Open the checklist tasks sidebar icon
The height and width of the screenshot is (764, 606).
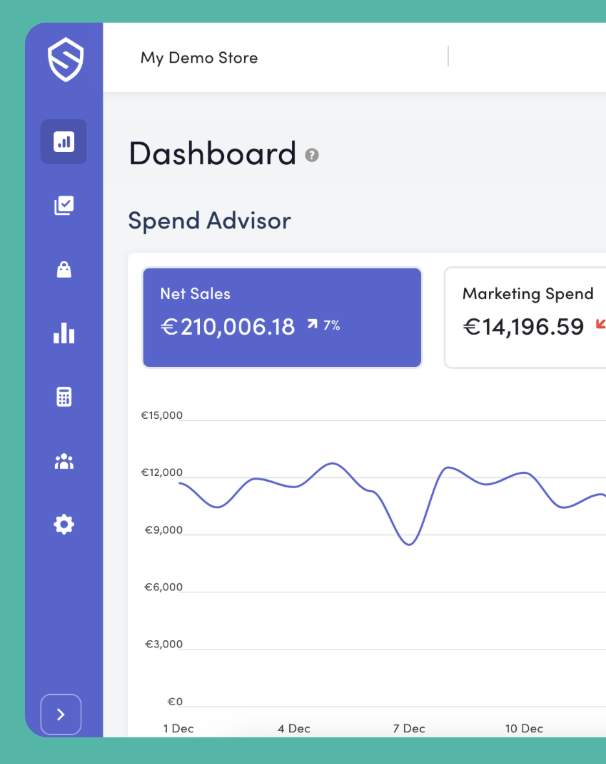point(64,205)
